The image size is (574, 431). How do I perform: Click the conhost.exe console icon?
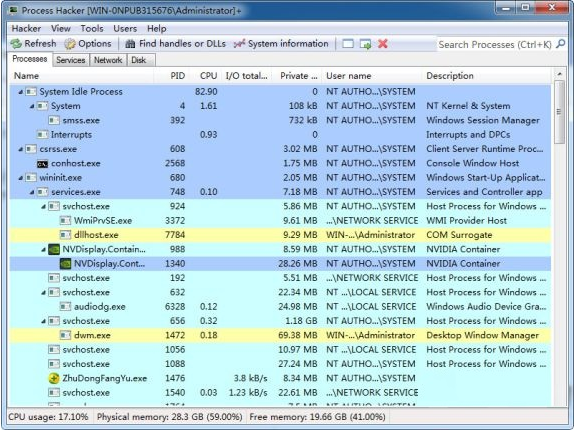pos(42,164)
